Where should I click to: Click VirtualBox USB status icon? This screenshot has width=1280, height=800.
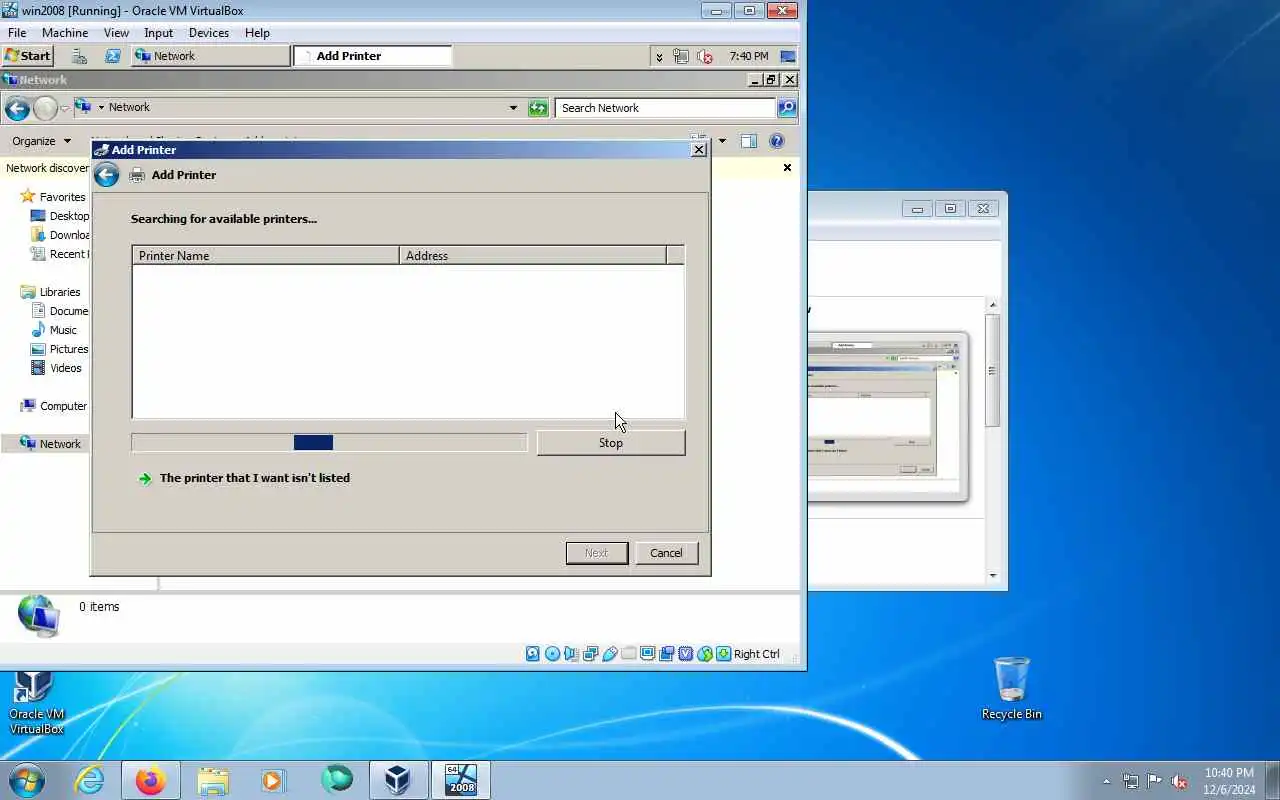[x=609, y=654]
